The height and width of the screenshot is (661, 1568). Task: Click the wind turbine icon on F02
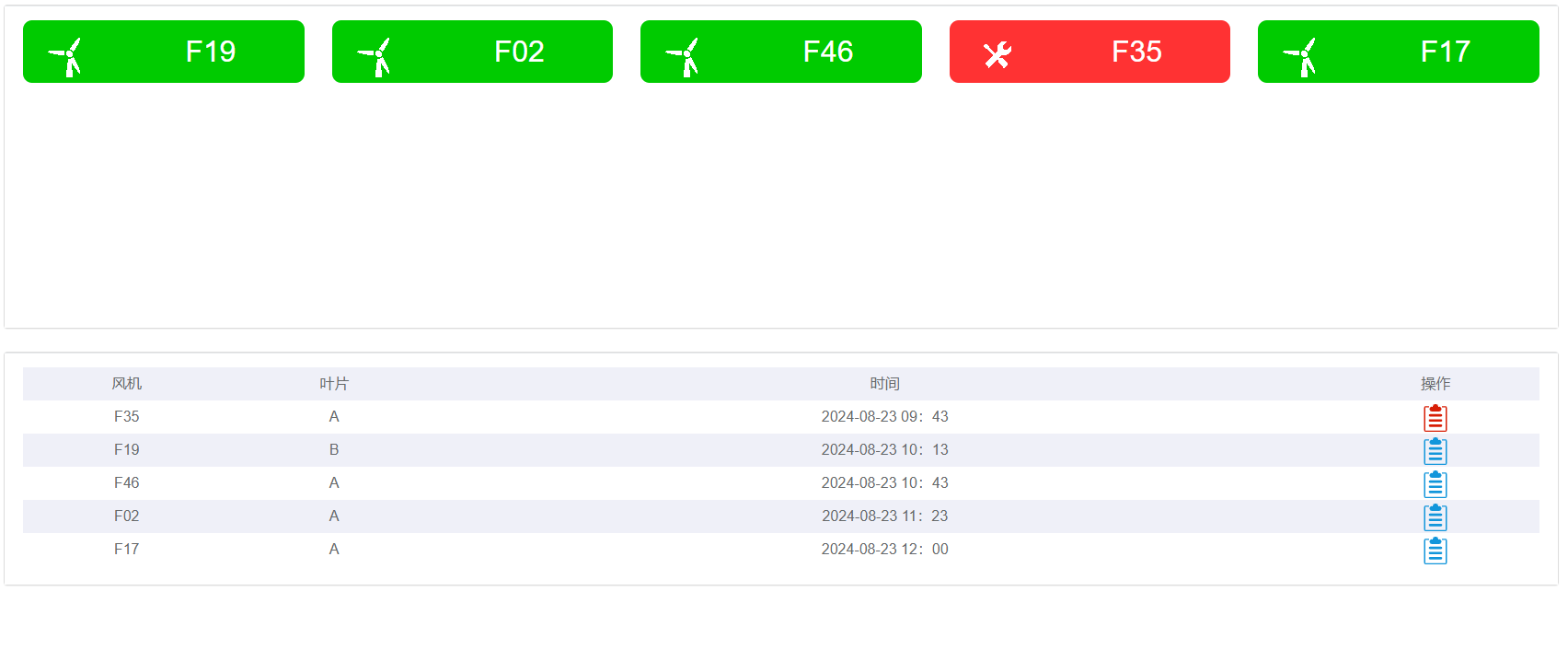[375, 56]
